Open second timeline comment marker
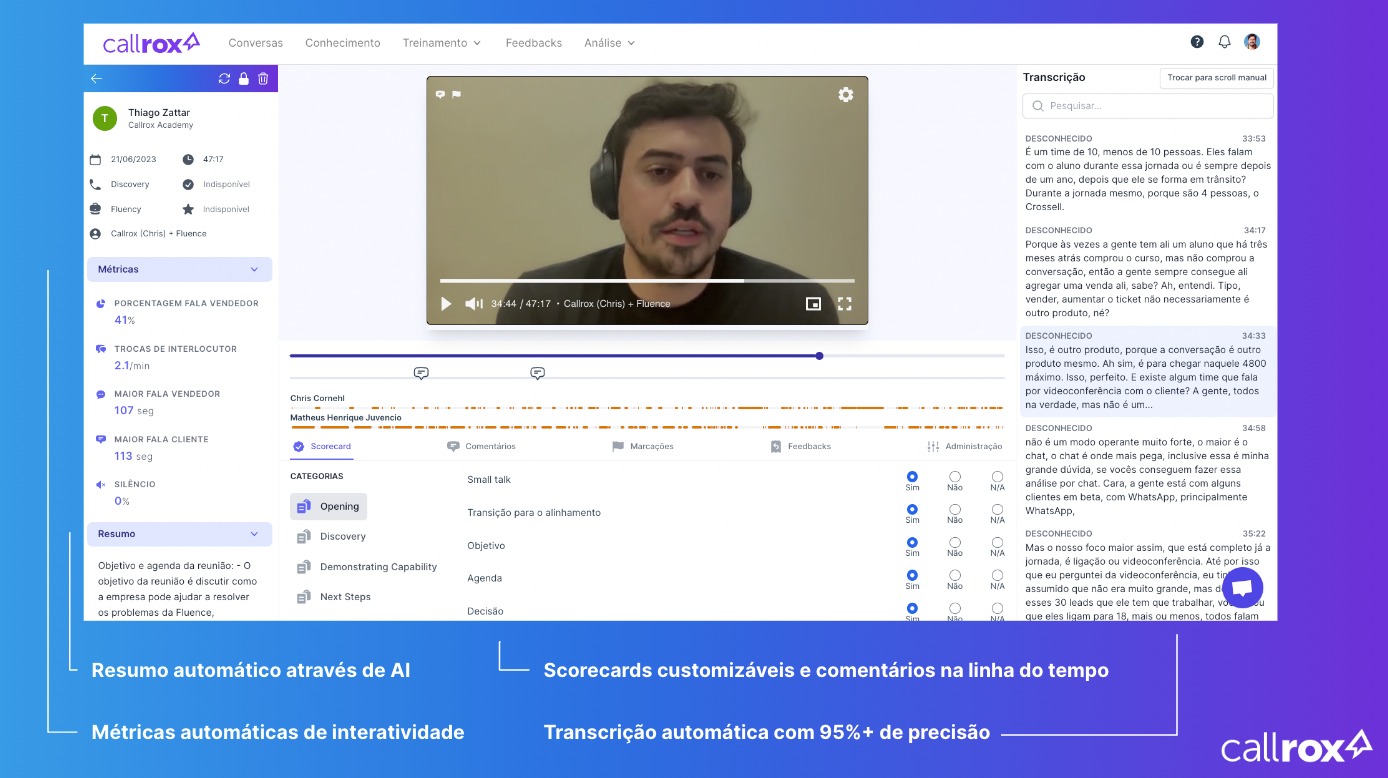The image size is (1388, 778). pos(537,373)
